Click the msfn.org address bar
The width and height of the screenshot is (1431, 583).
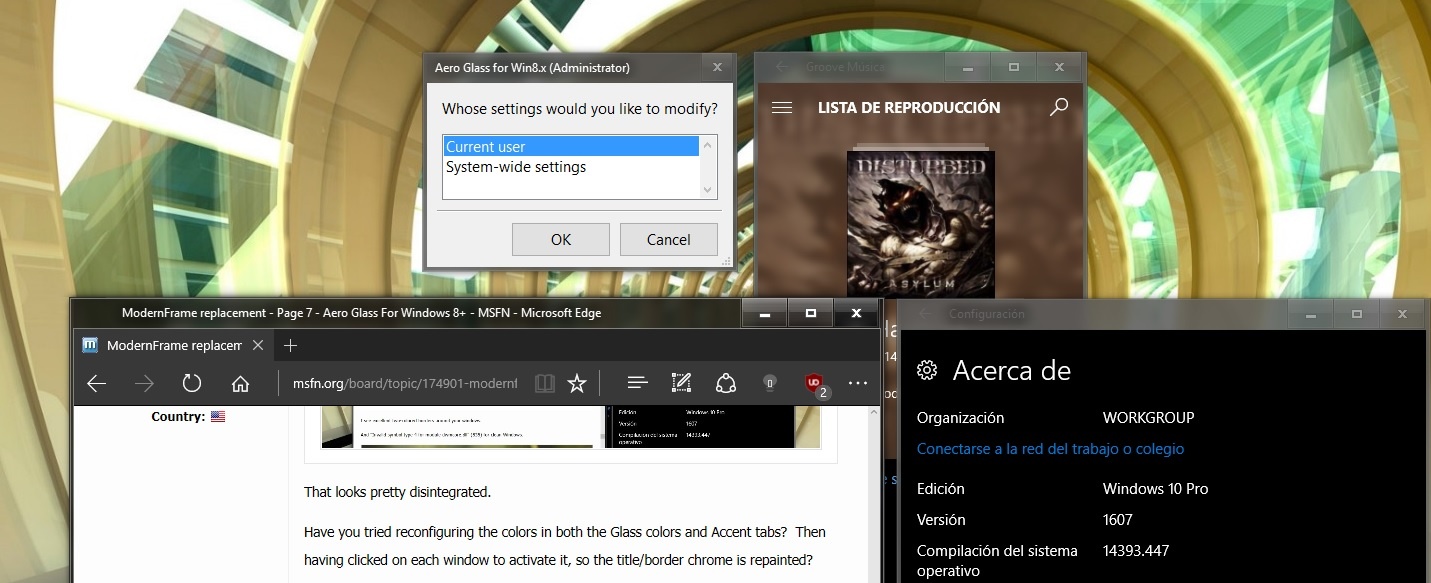tap(405, 383)
